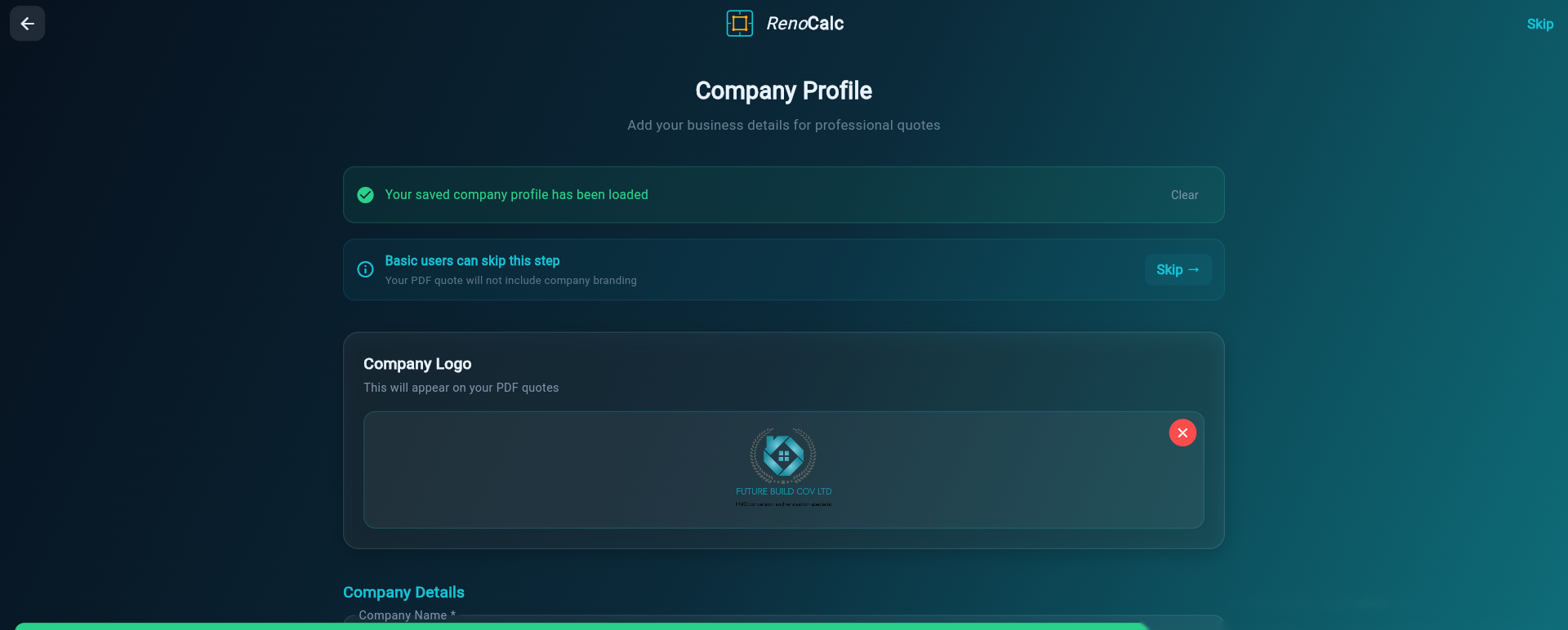Click the Company Details section heading
The width and height of the screenshot is (1568, 630).
point(403,592)
